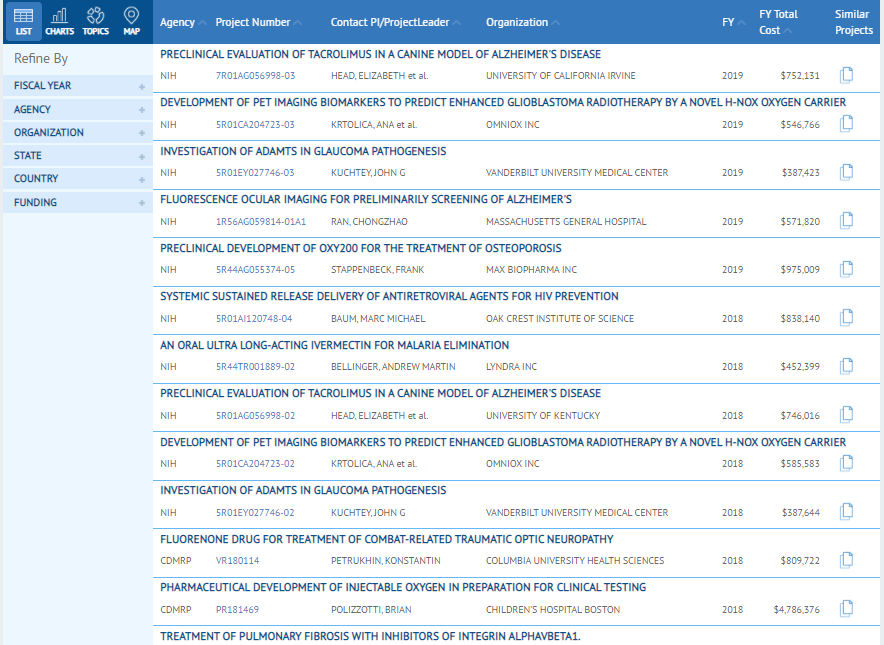This screenshot has width=884, height=645.
Task: Show similar projects for 1R56AG059814-01A1
Action: point(846,221)
